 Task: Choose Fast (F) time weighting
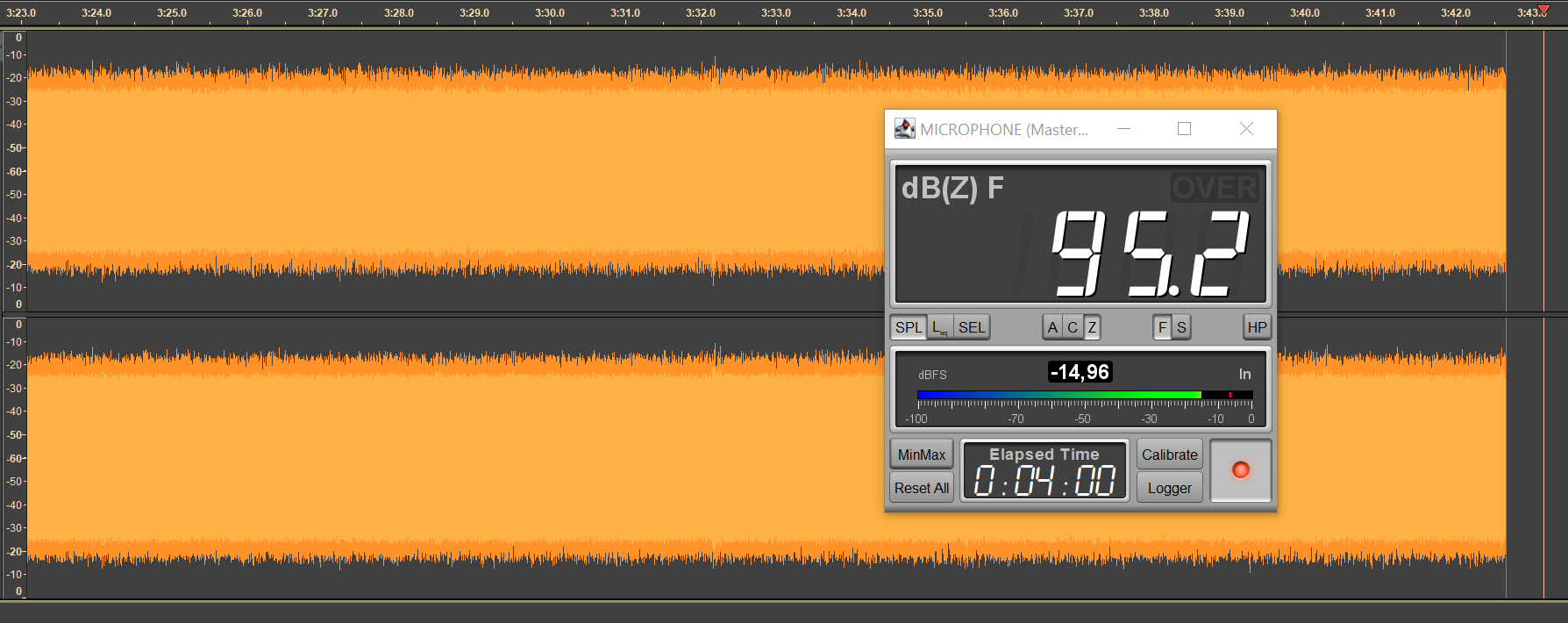point(1162,327)
